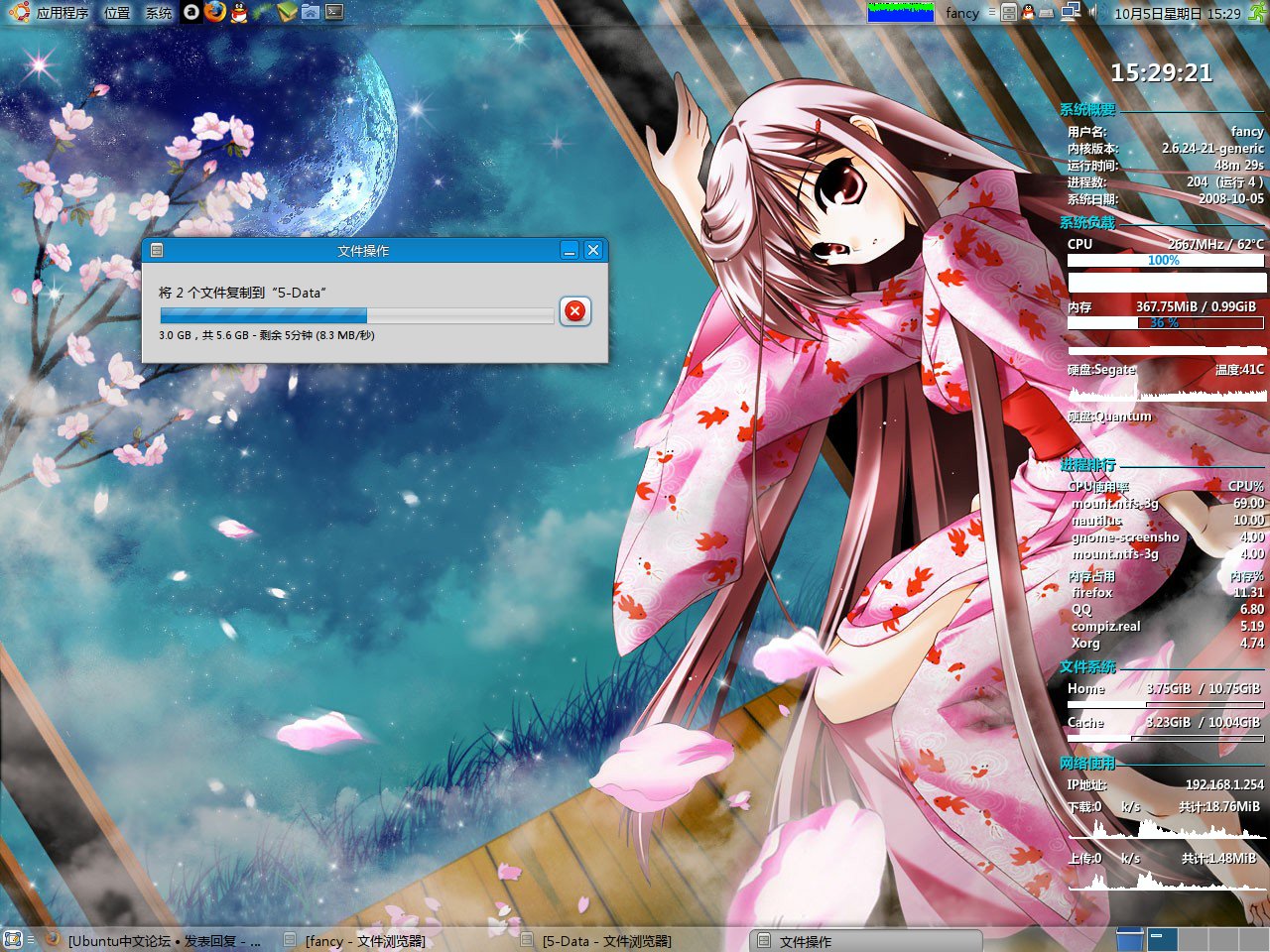Click the firefox entry in the memory list
Viewport: 1270px width, 952px height.
(1092, 592)
